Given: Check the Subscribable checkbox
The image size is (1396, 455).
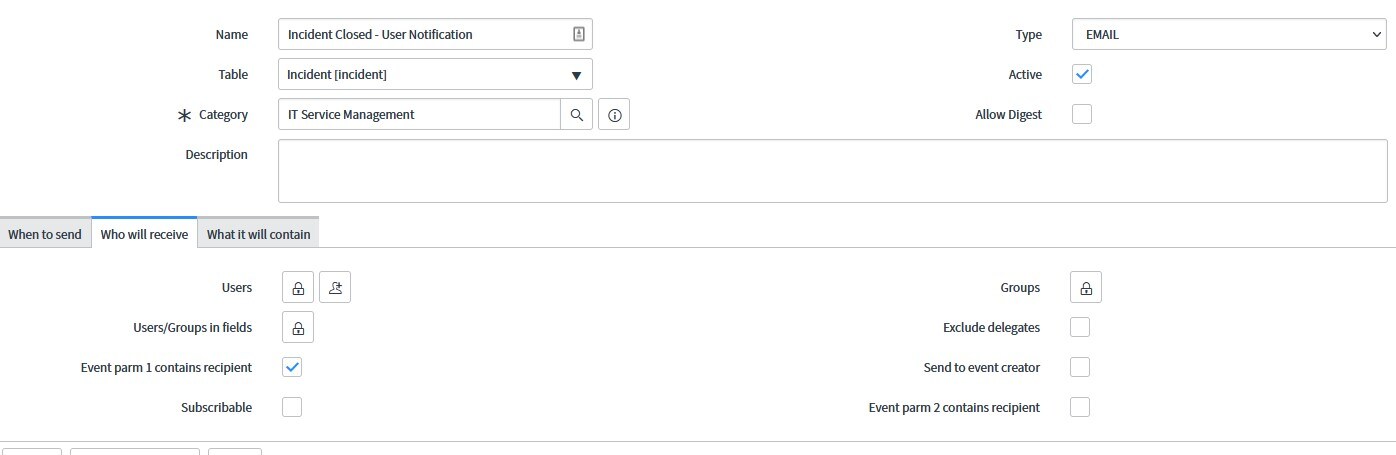Looking at the screenshot, I should (292, 407).
